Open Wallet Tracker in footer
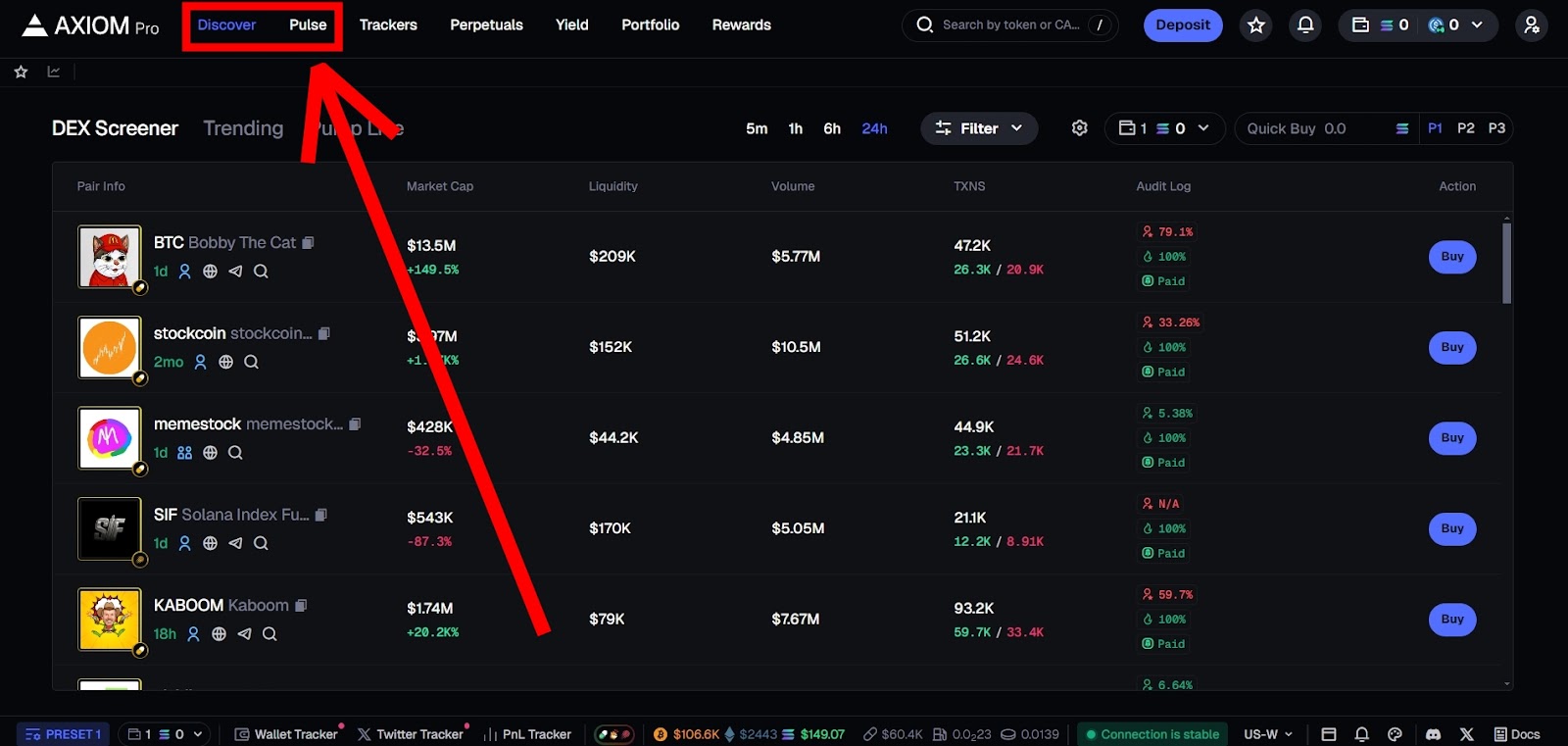The width and height of the screenshot is (1568, 746). 287,734
